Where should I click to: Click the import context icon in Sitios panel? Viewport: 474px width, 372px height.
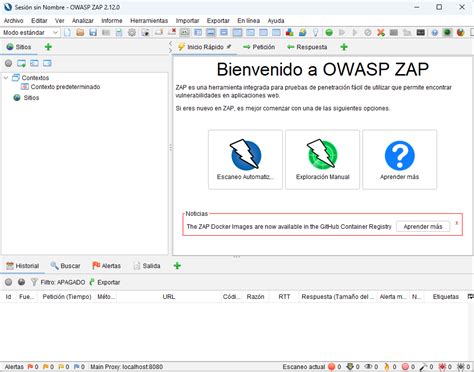34,63
